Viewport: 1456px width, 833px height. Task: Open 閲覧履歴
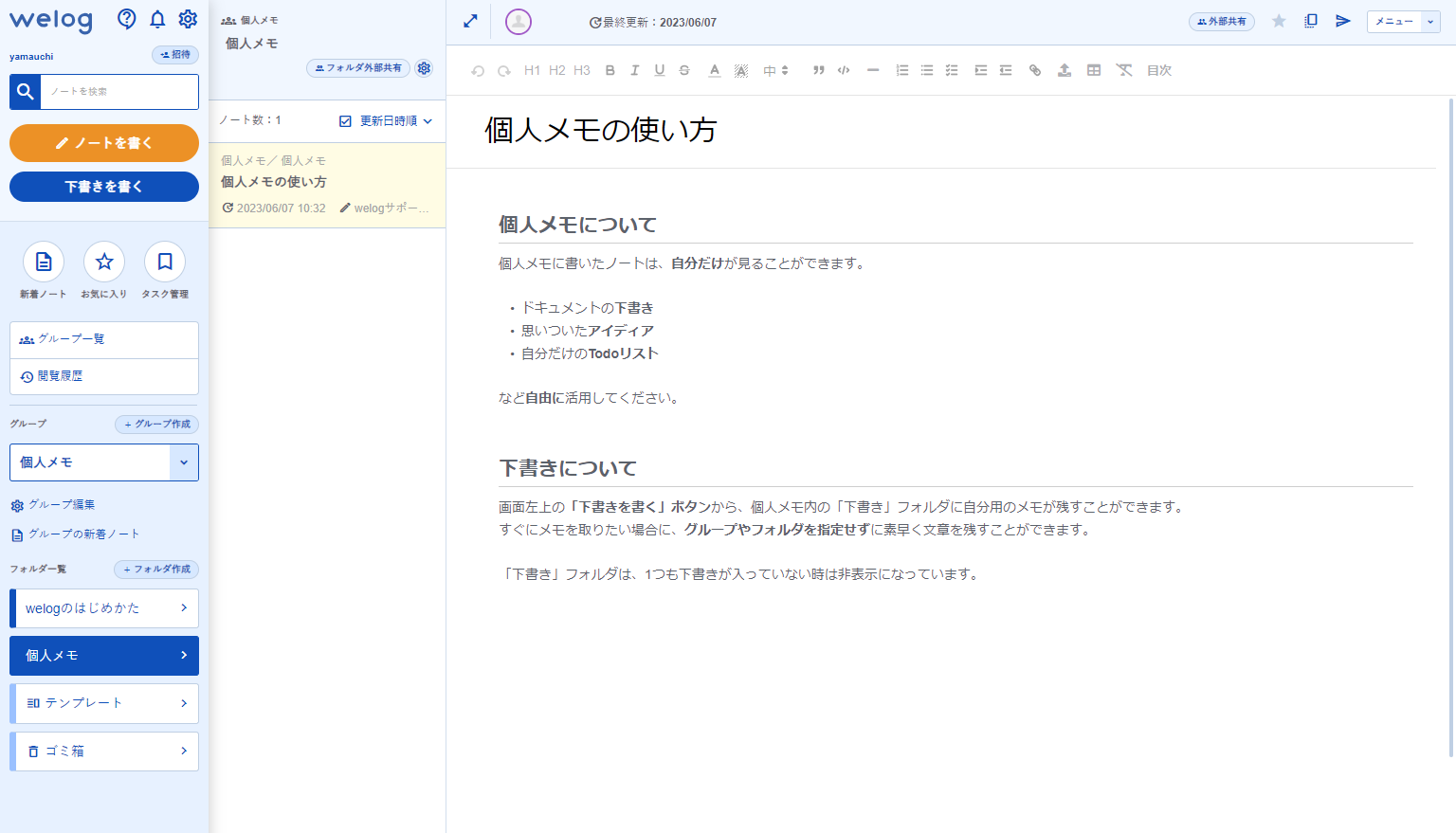point(104,376)
